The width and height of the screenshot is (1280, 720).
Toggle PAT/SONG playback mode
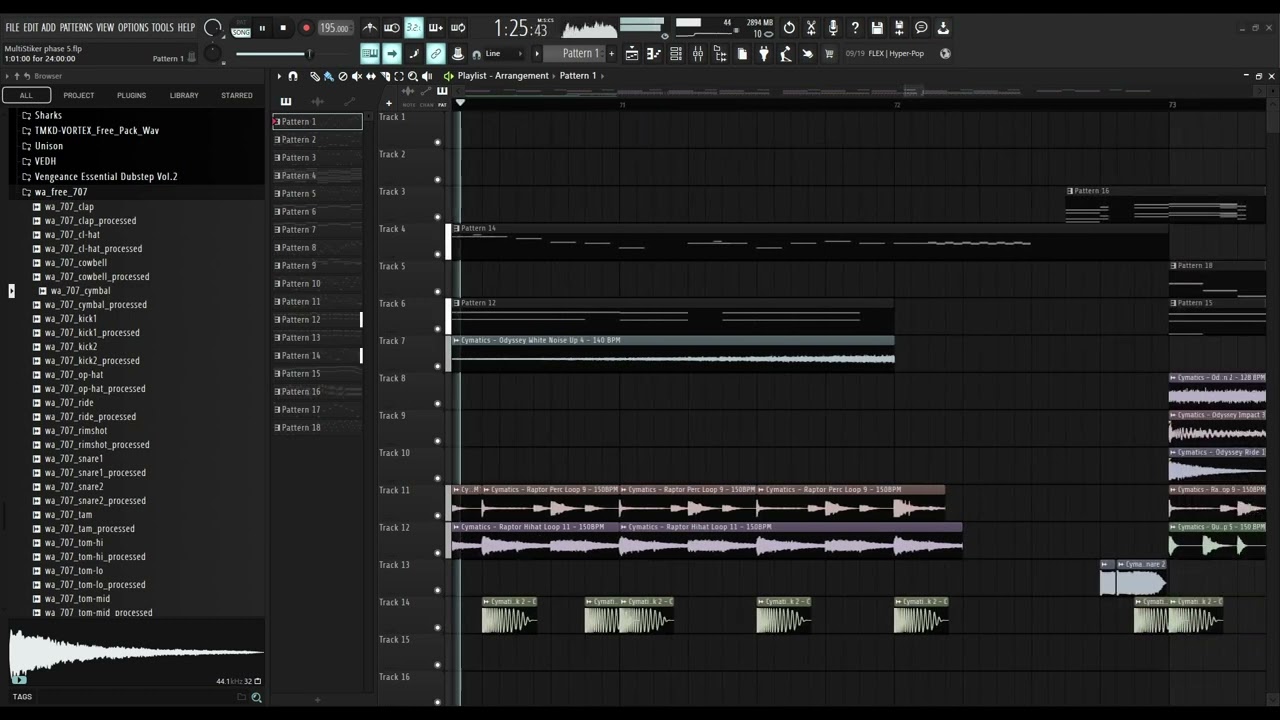[x=241, y=28]
